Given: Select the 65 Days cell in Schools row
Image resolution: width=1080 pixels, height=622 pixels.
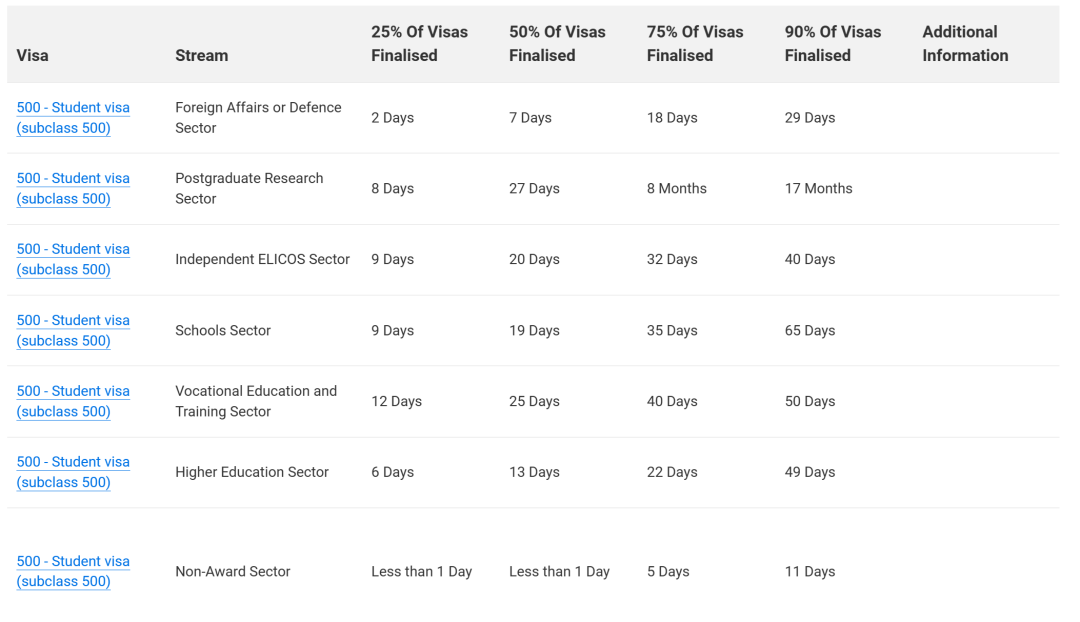Looking at the screenshot, I should [810, 331].
